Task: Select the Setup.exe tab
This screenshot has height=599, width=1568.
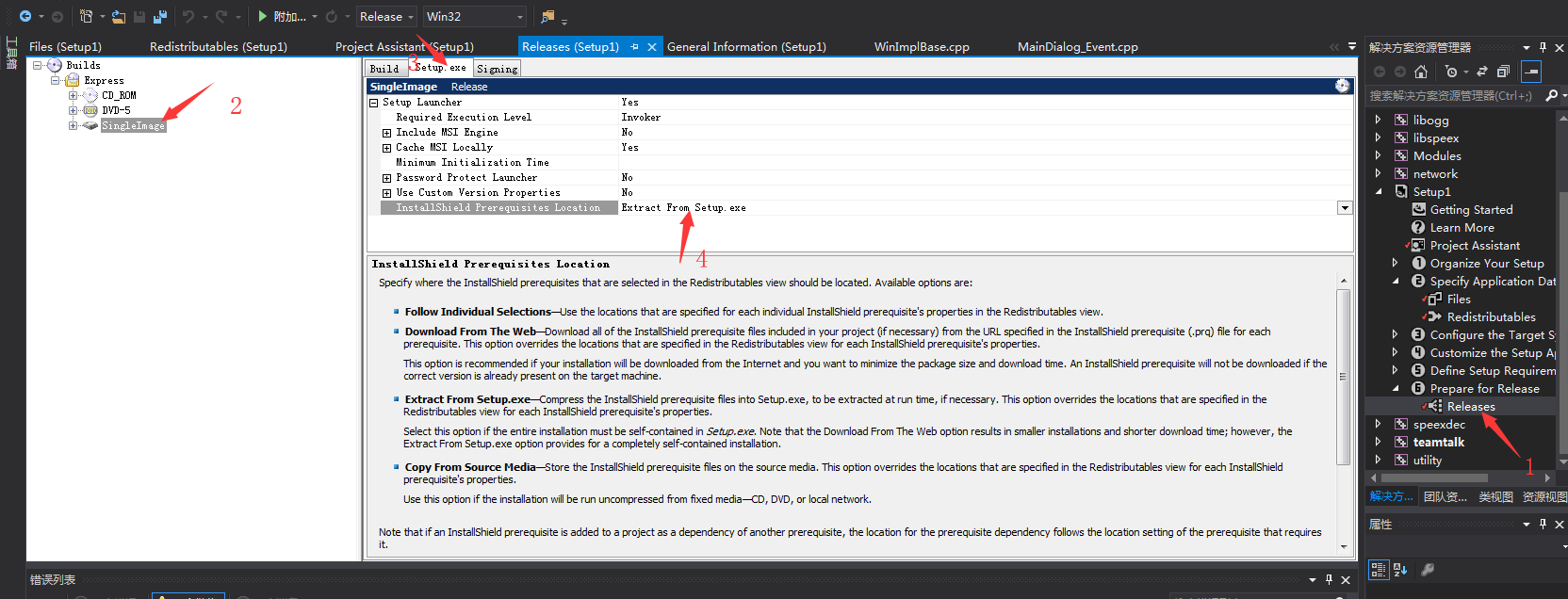Action: click(440, 68)
